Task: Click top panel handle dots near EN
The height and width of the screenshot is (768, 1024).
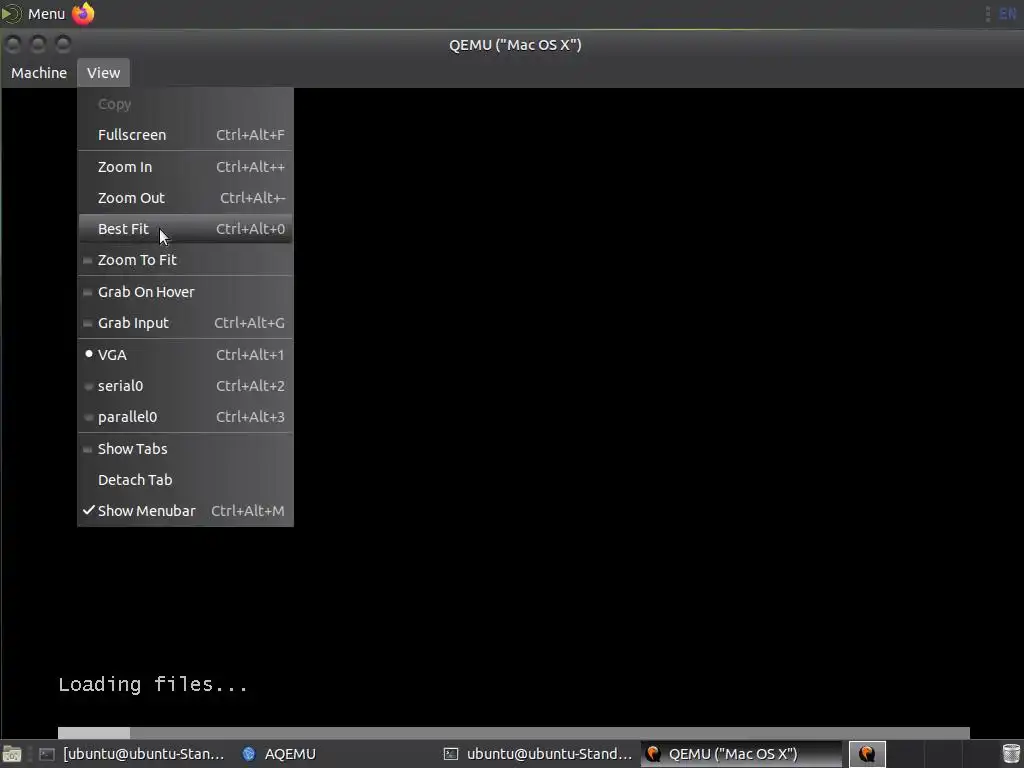Action: click(x=987, y=14)
